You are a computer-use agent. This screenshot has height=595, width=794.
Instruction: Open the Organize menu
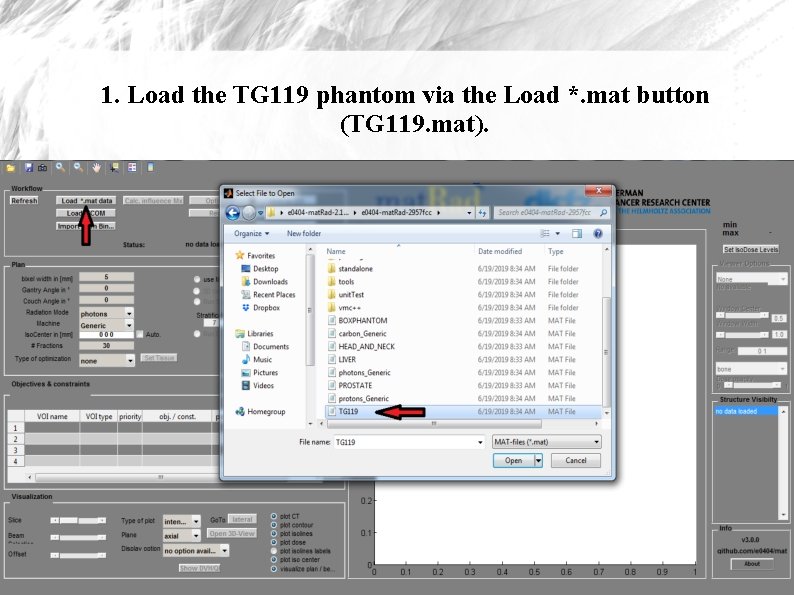pos(252,233)
